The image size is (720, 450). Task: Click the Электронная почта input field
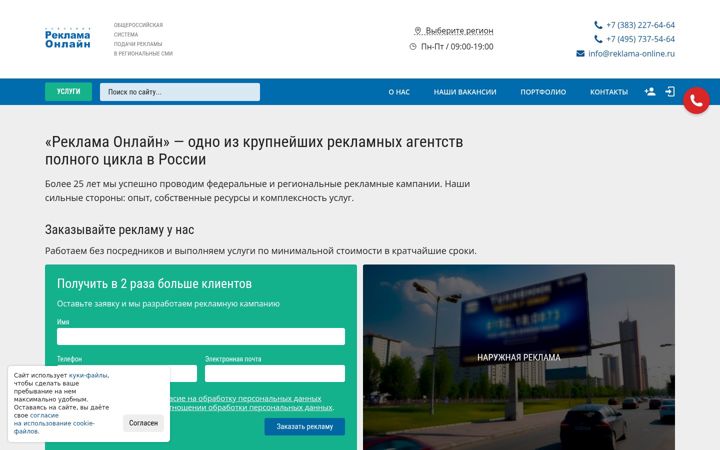click(x=275, y=373)
